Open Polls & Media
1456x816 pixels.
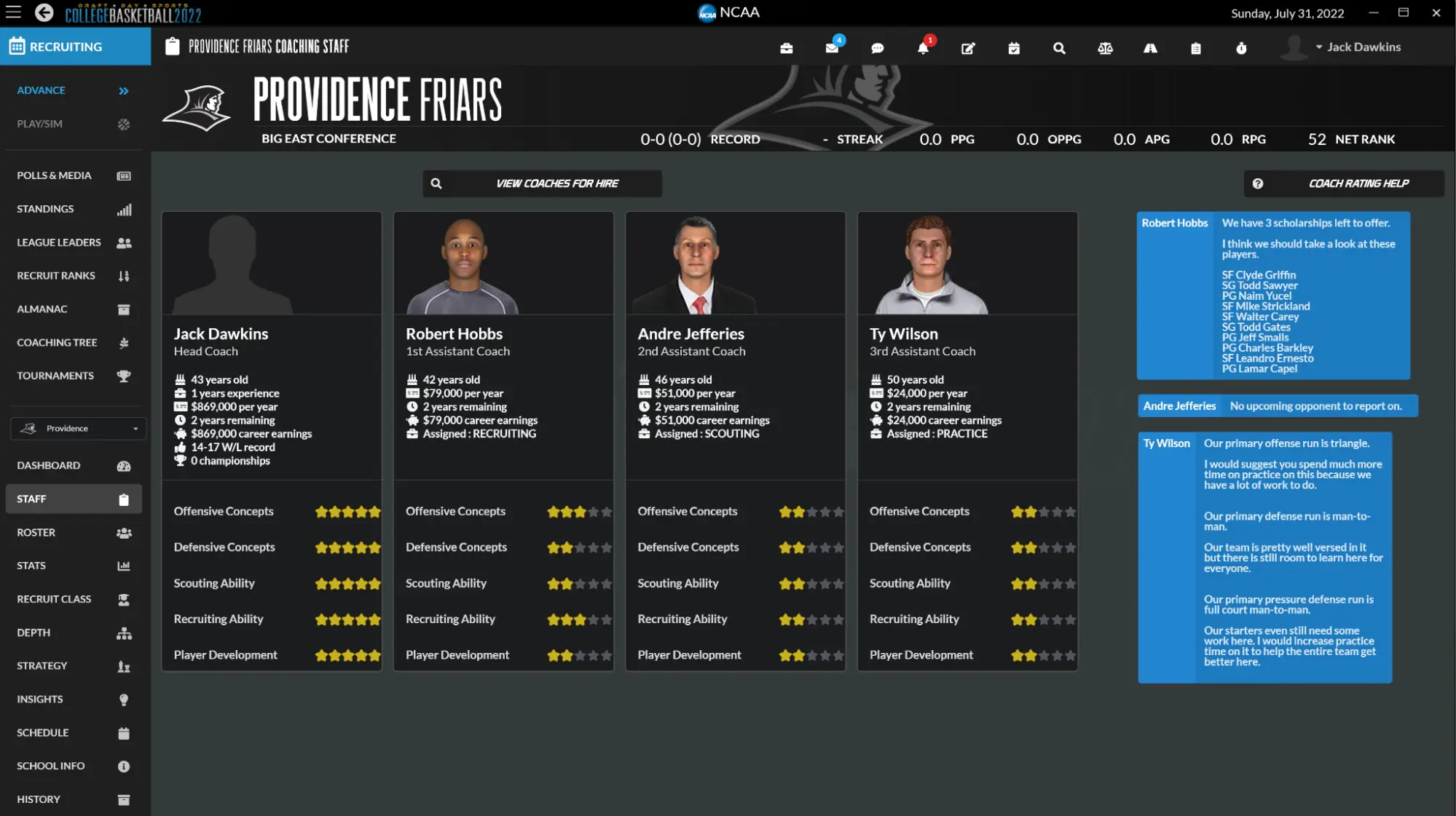point(73,175)
